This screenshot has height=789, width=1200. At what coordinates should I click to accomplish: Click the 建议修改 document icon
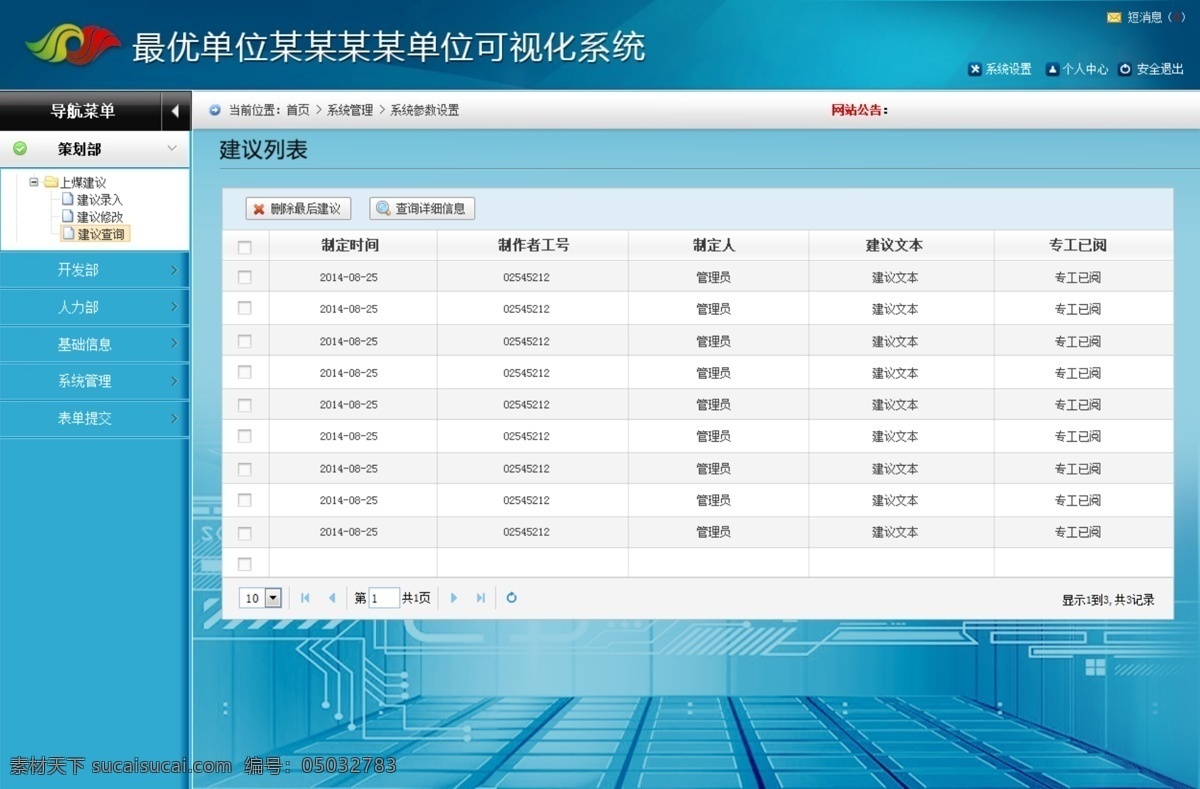click(x=68, y=216)
